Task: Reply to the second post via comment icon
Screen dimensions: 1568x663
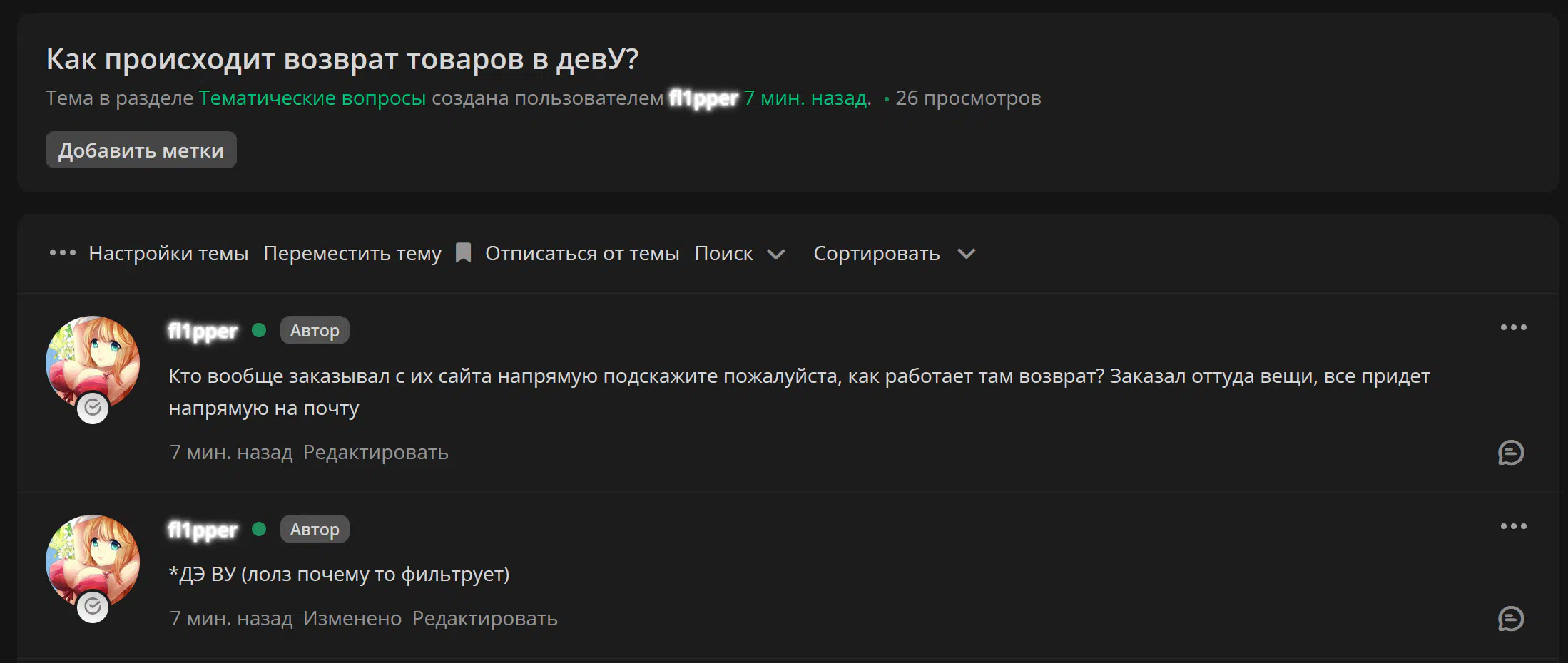Action: (1511, 619)
